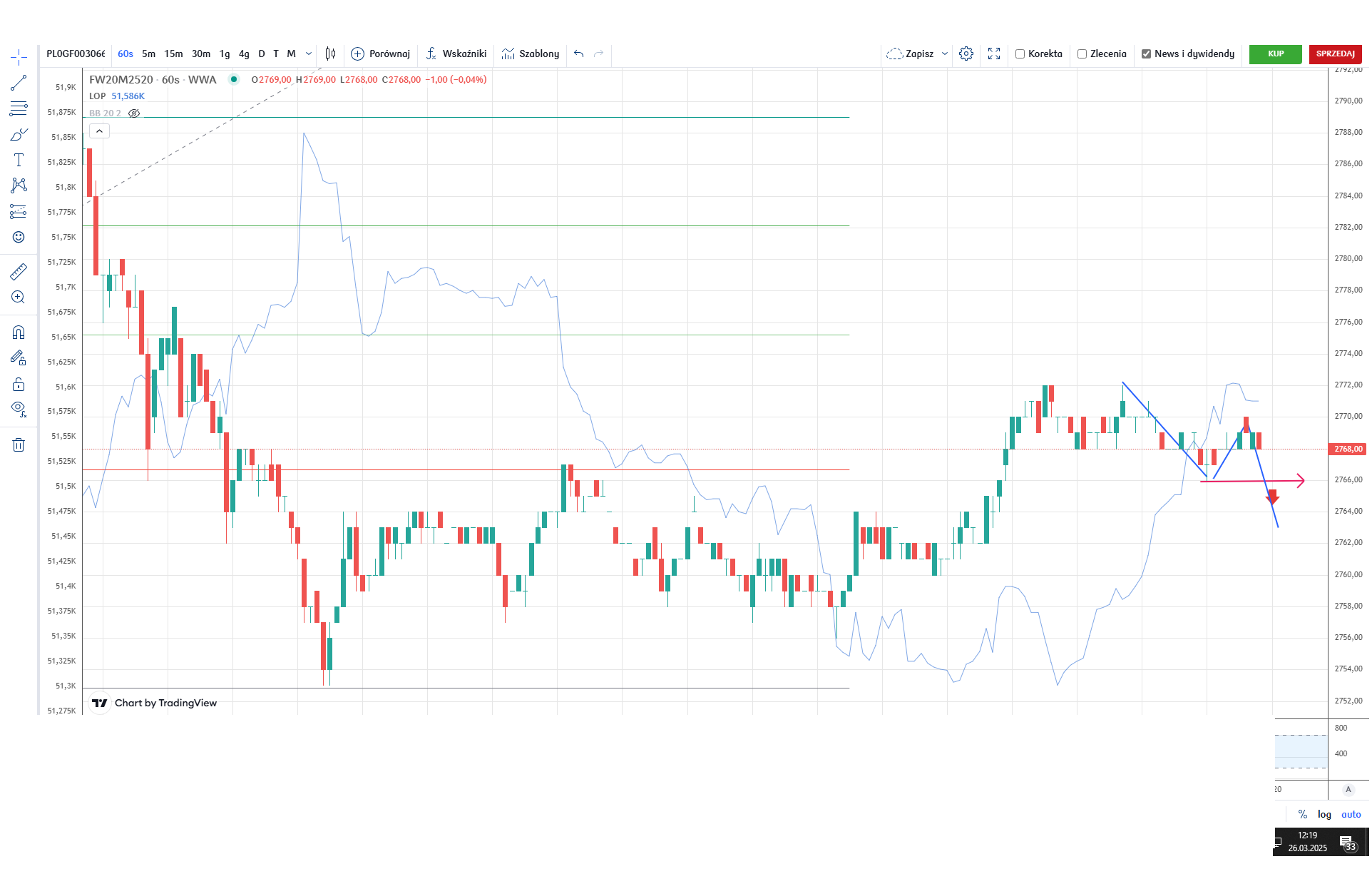This screenshot has width=1372, height=869.
Task: Open the Szablony templates menu
Action: pos(531,54)
